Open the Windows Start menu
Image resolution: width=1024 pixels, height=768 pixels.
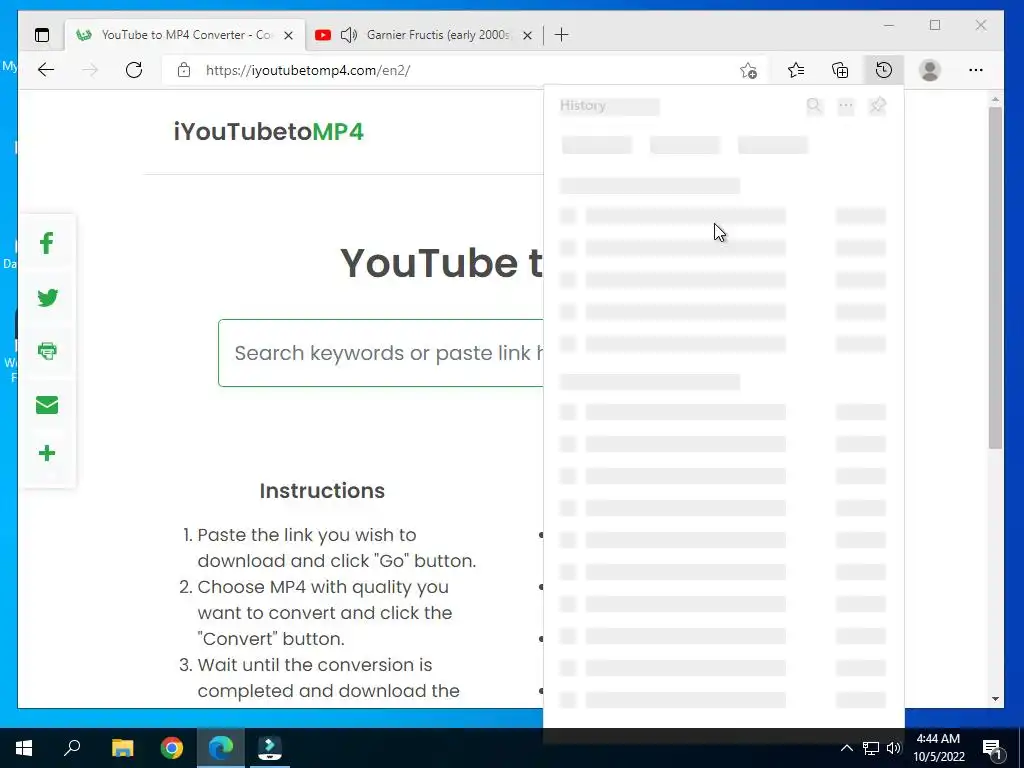(24, 748)
